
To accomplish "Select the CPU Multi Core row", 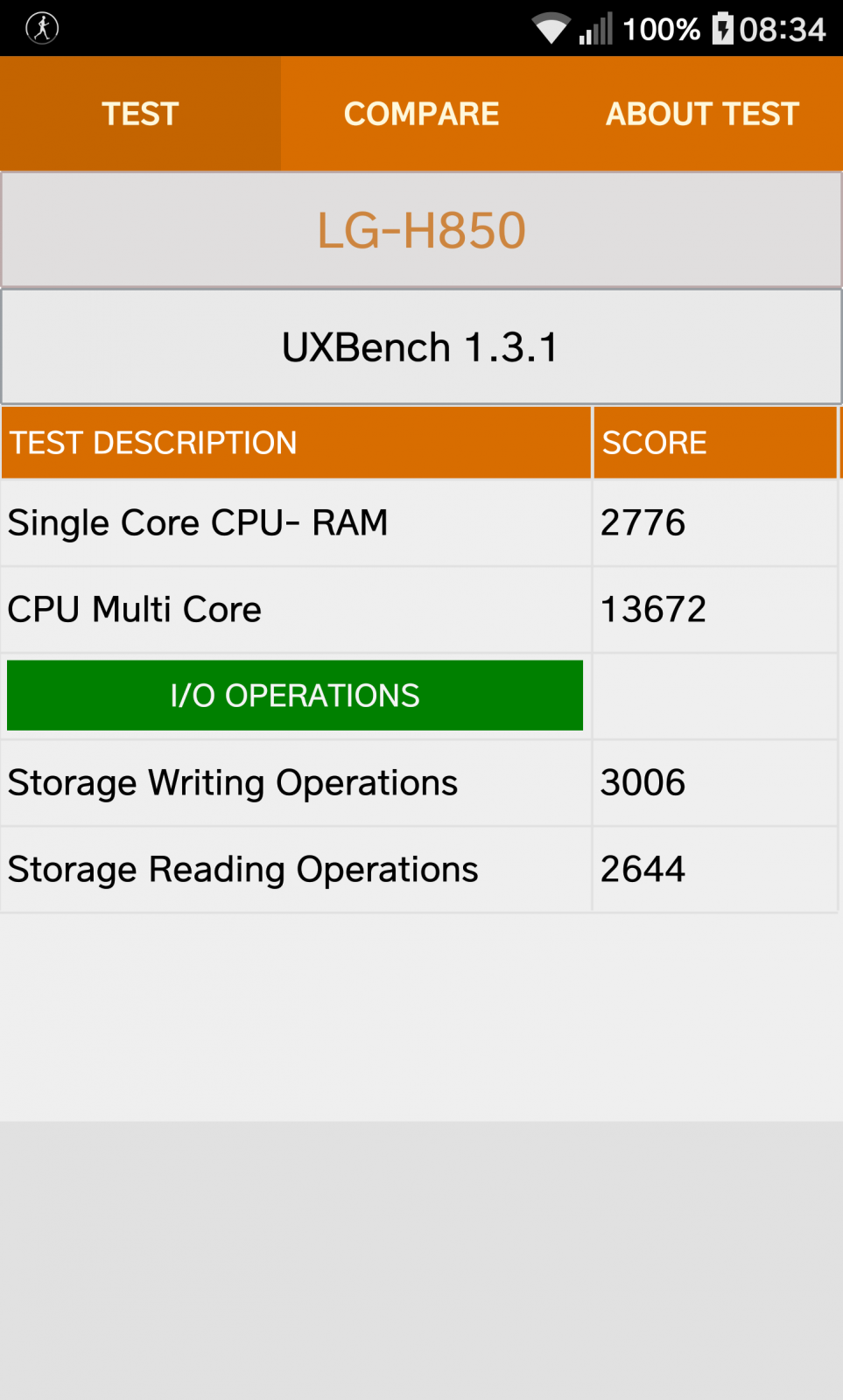I will click(419, 610).
